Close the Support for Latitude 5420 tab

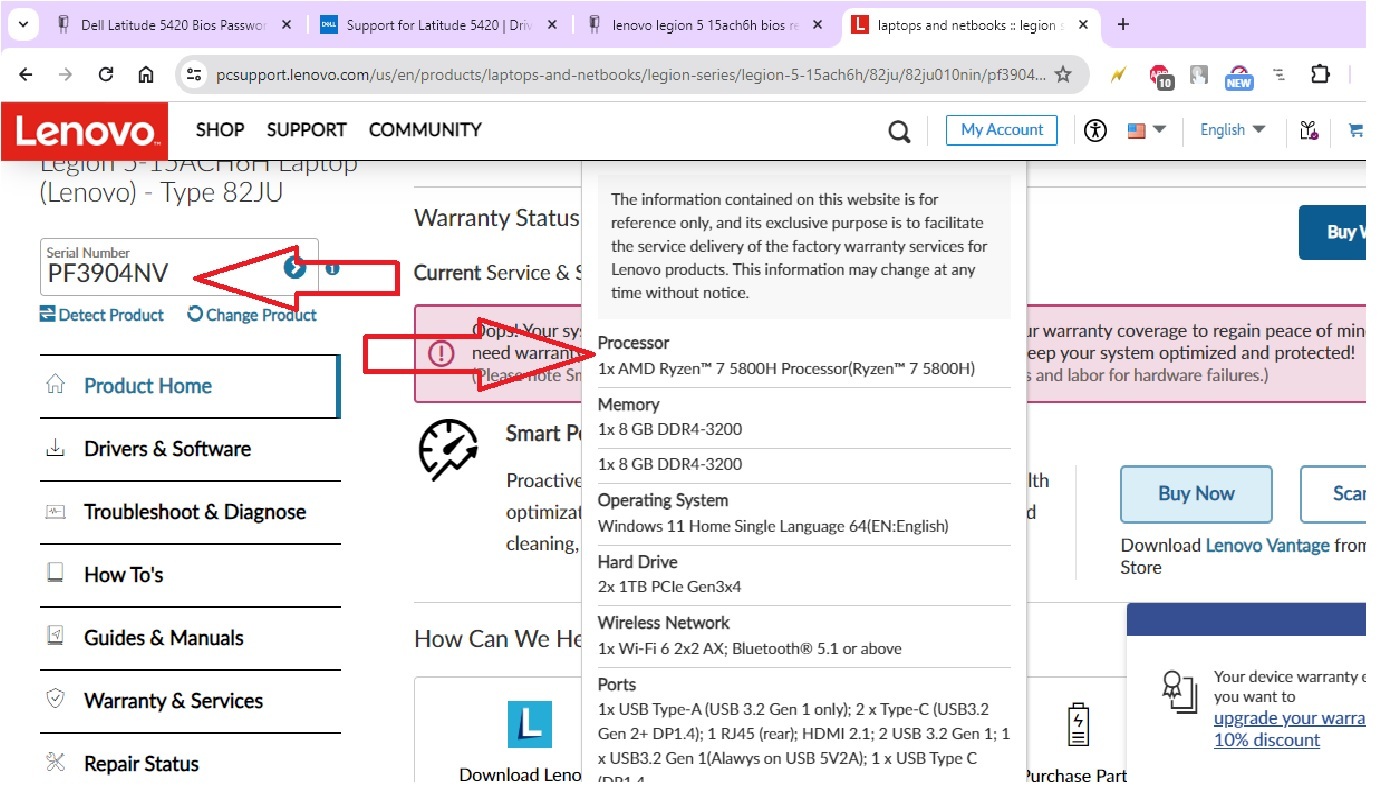click(x=551, y=25)
